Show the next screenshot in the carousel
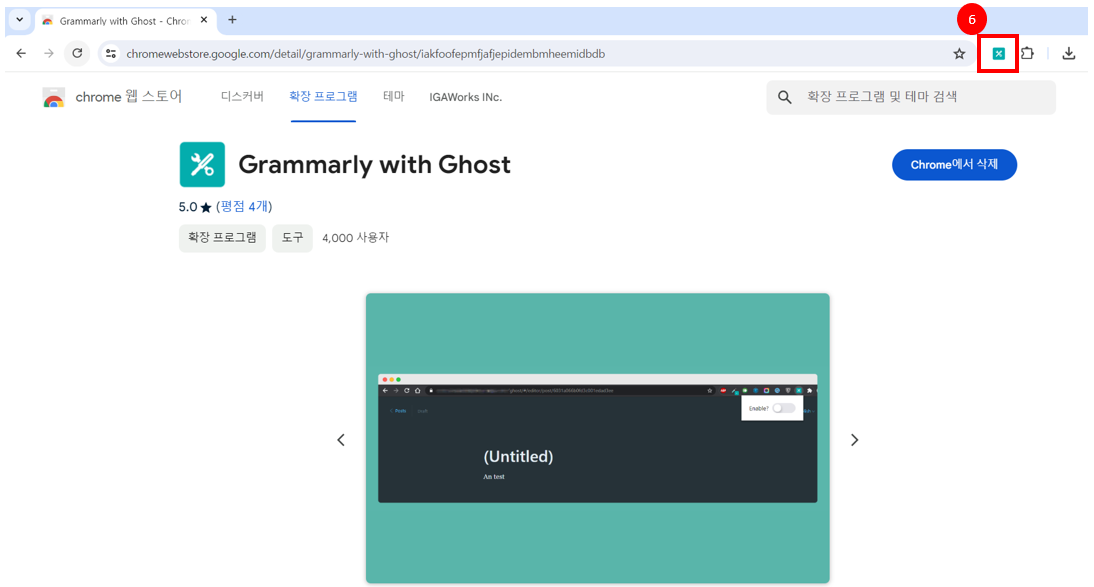 click(854, 440)
